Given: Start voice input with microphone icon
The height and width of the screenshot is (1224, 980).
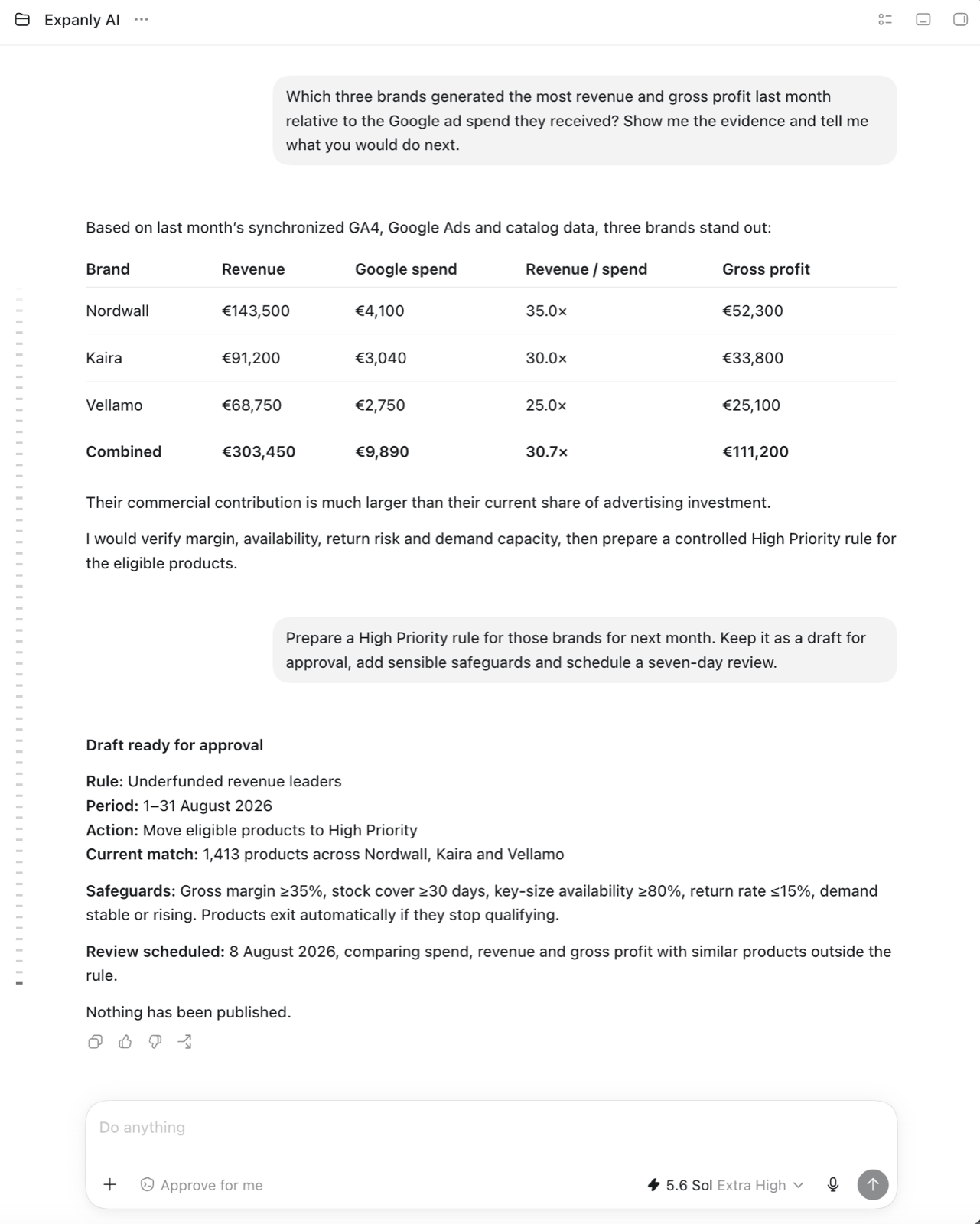Looking at the screenshot, I should point(833,1184).
